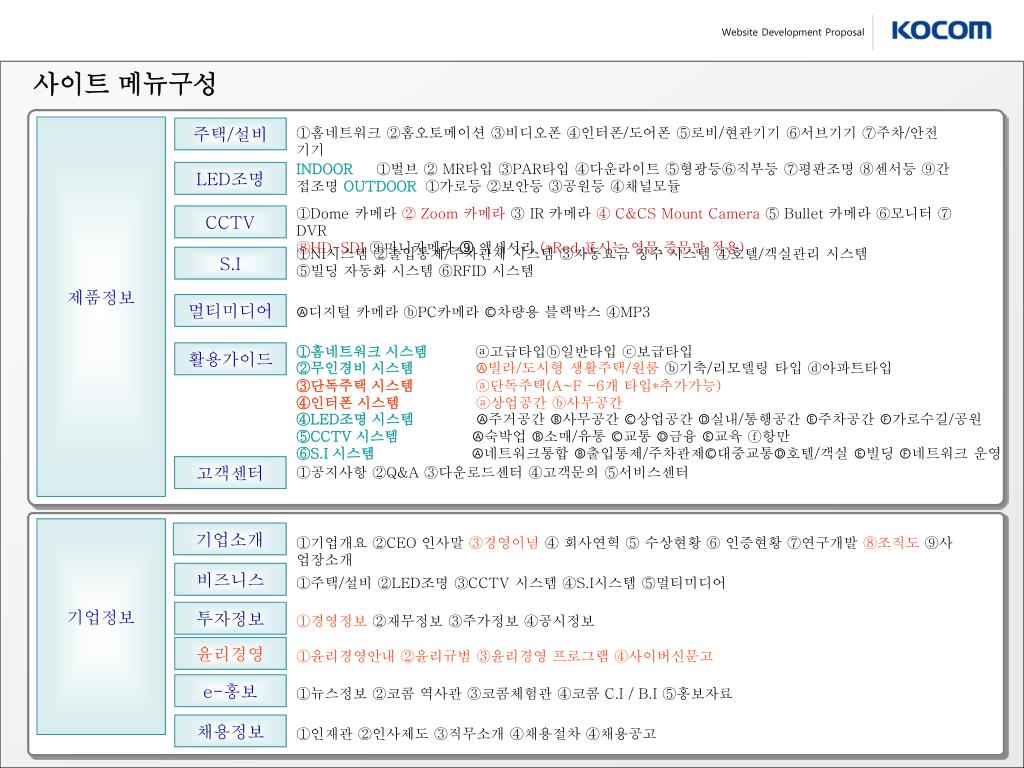The image size is (1024, 768).
Task: Click the ⑤서비스센터 item
Action: click(646, 472)
